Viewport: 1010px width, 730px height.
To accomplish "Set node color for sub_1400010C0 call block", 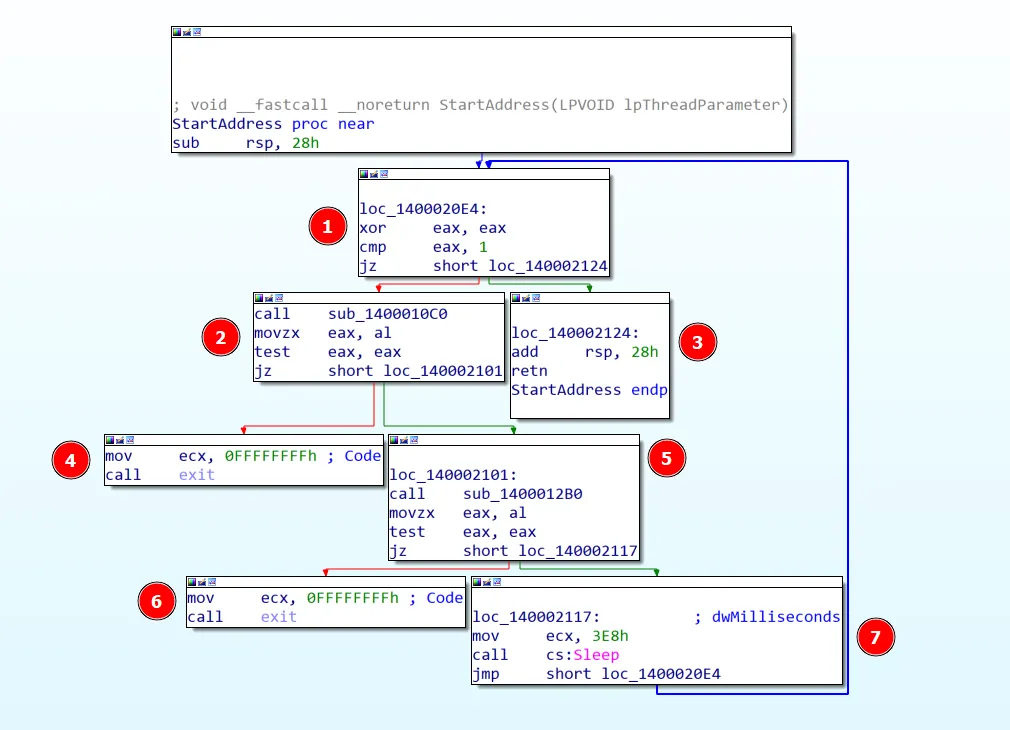I will [259, 298].
